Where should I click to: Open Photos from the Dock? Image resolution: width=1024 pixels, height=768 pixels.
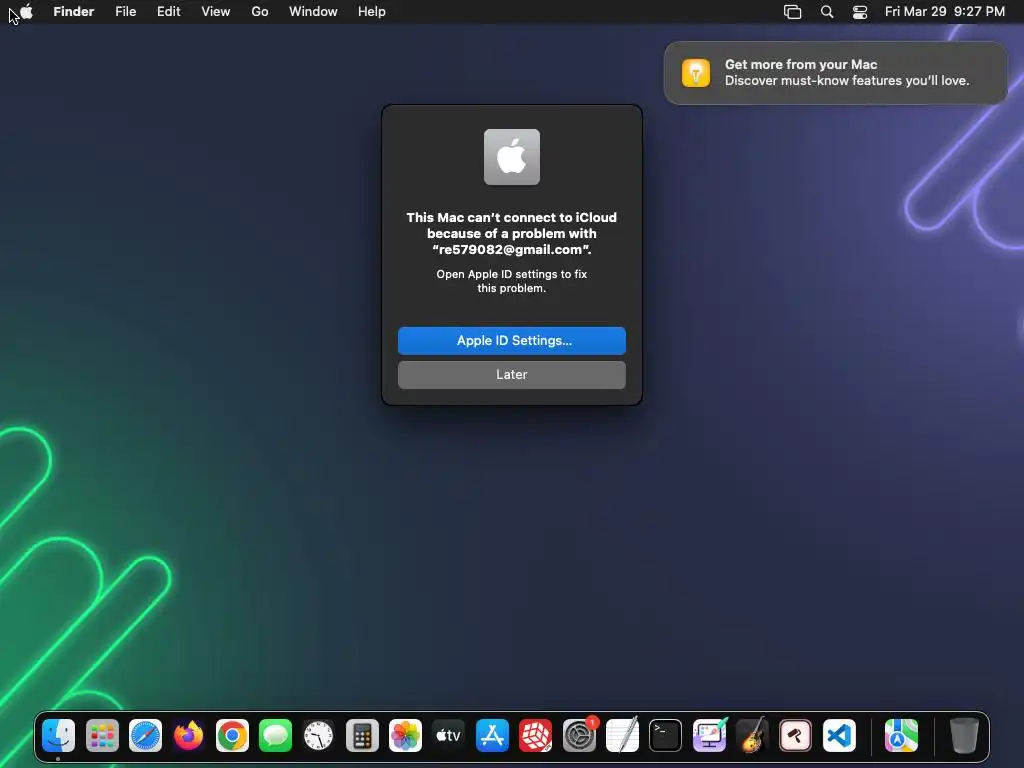pyautogui.click(x=405, y=736)
